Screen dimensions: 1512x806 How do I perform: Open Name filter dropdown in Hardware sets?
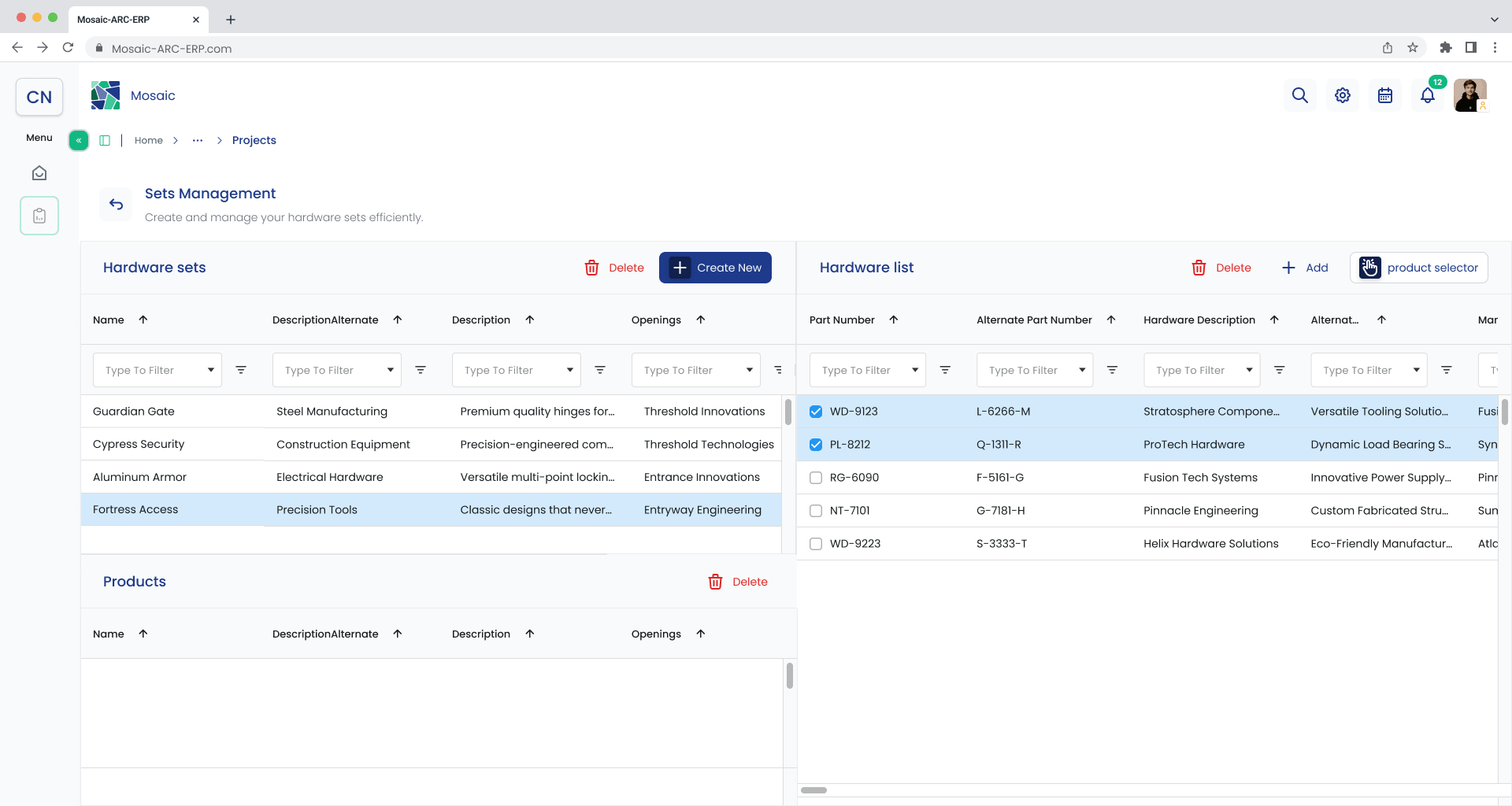click(157, 370)
